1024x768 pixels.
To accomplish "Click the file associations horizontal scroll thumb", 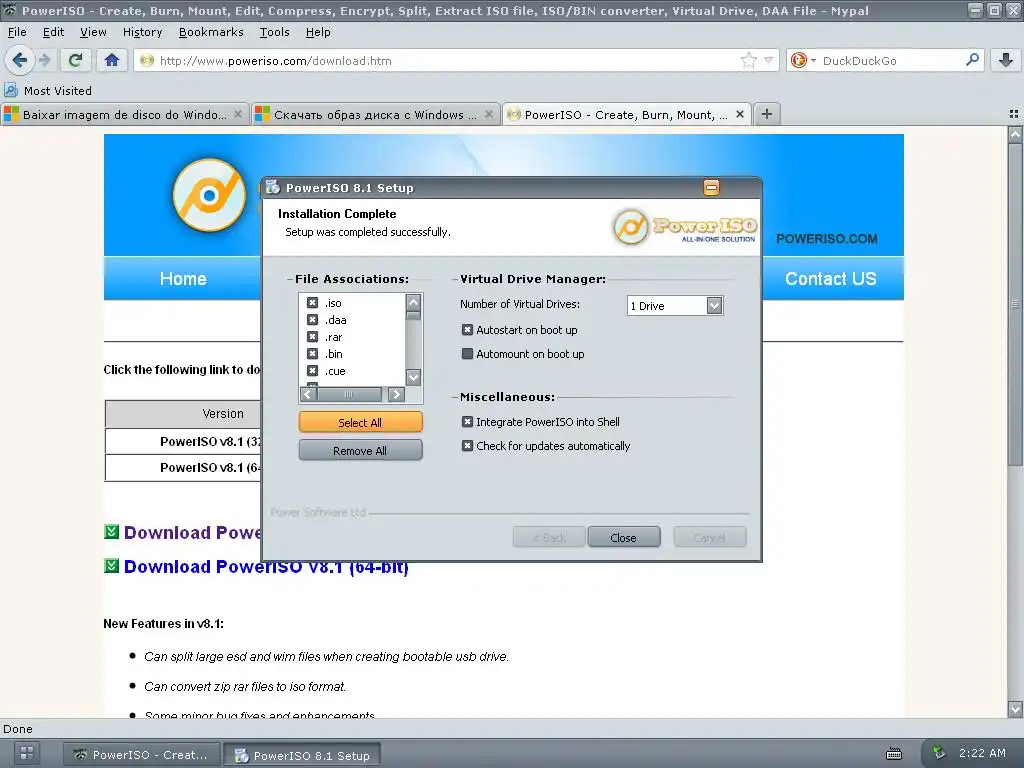I will pyautogui.click(x=349, y=394).
